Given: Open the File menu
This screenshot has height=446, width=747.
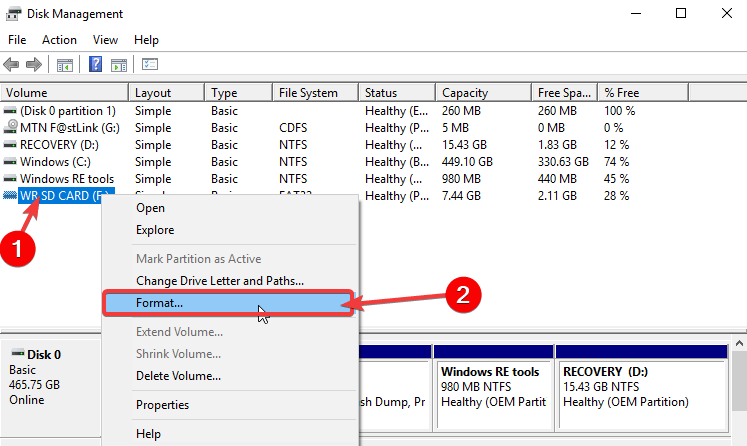Looking at the screenshot, I should [x=17, y=40].
